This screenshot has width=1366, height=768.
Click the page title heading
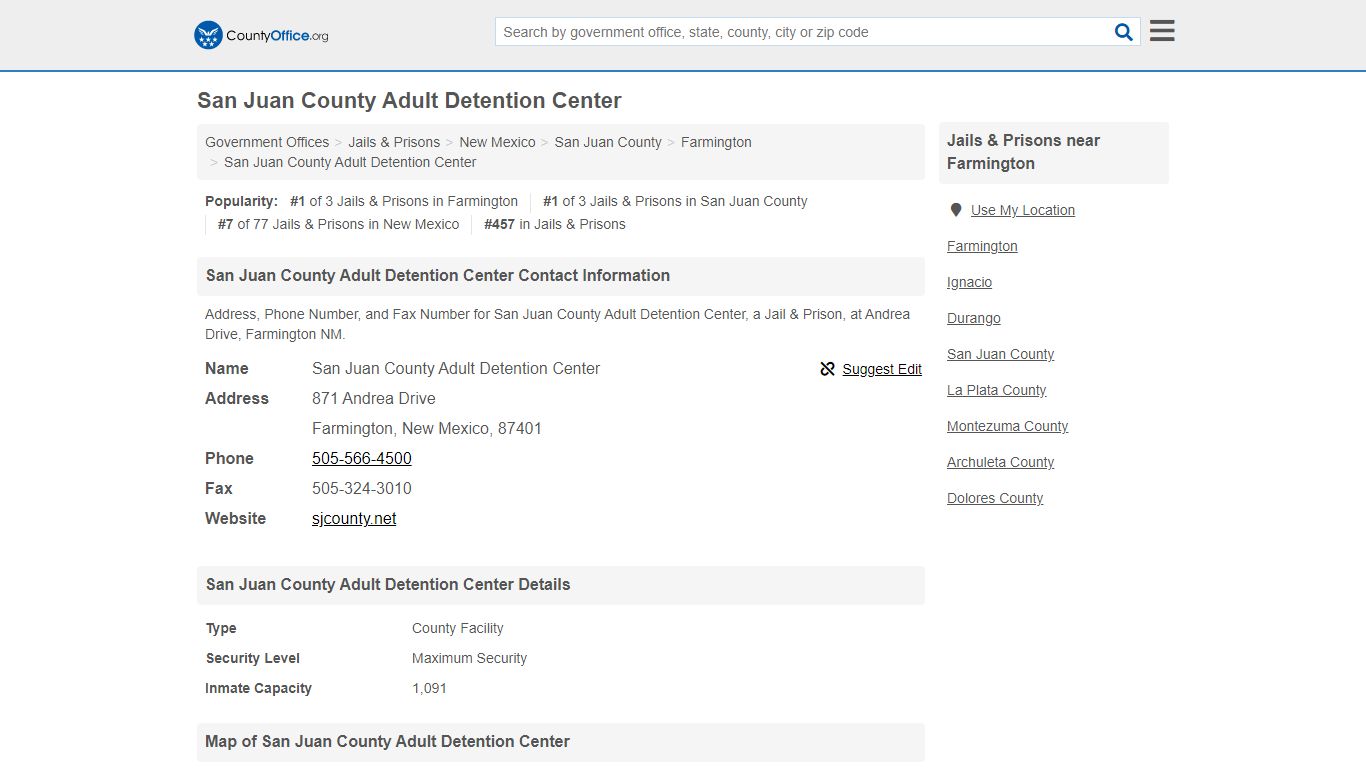409,100
